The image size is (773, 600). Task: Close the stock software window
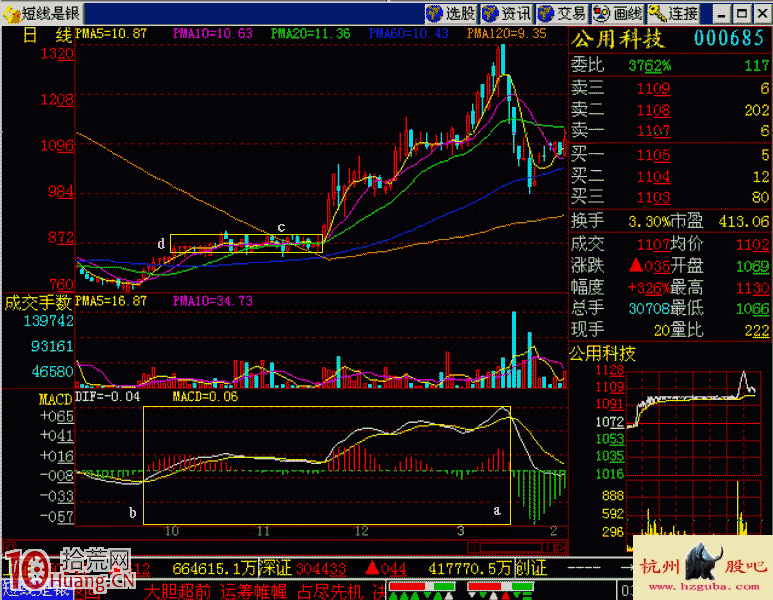(x=762, y=14)
